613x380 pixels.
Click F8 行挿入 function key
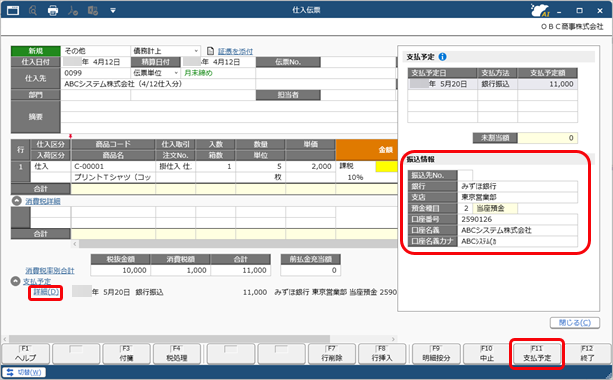382,353
